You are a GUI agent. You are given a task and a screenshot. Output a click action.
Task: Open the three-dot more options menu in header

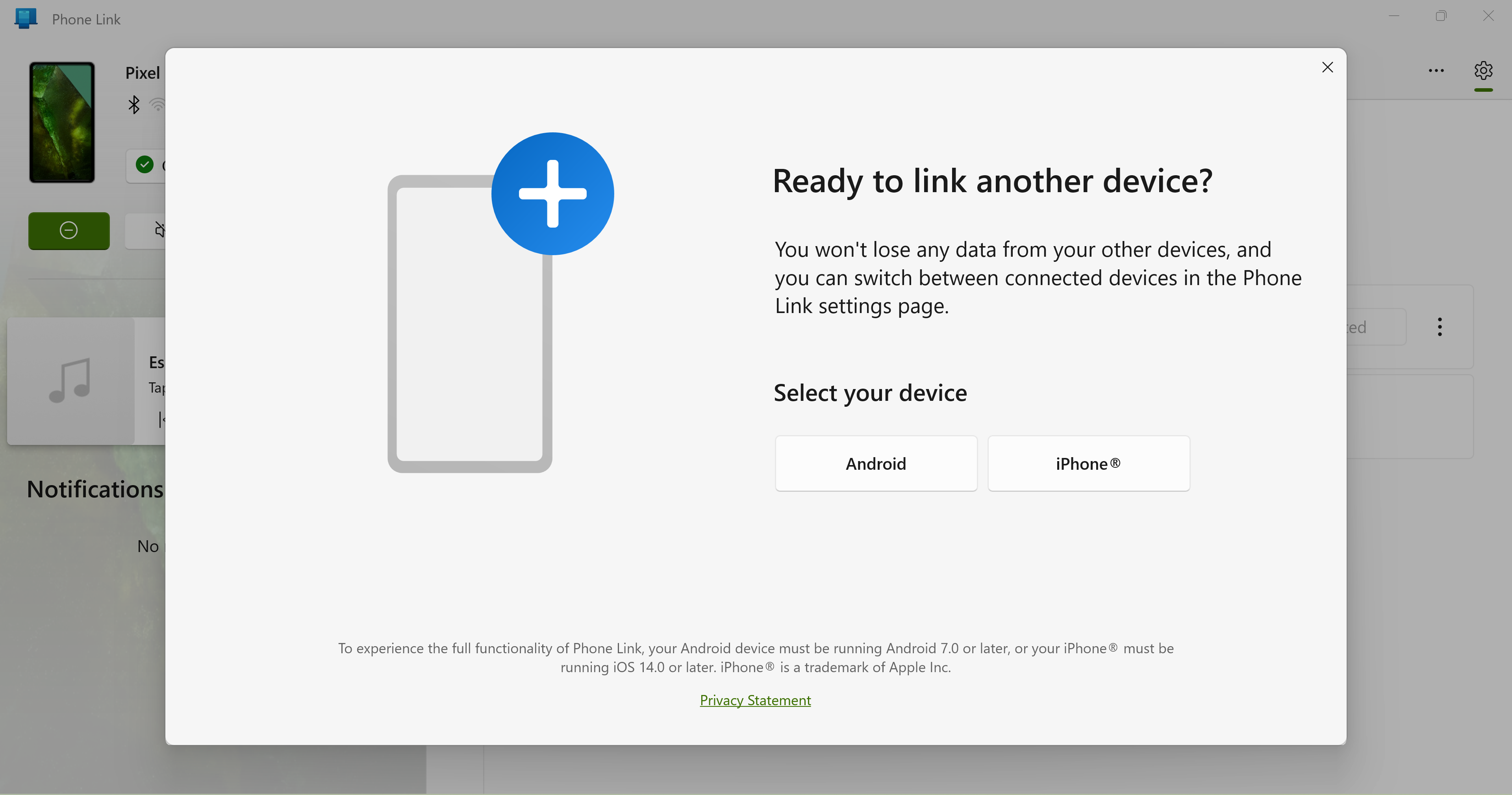tap(1436, 70)
